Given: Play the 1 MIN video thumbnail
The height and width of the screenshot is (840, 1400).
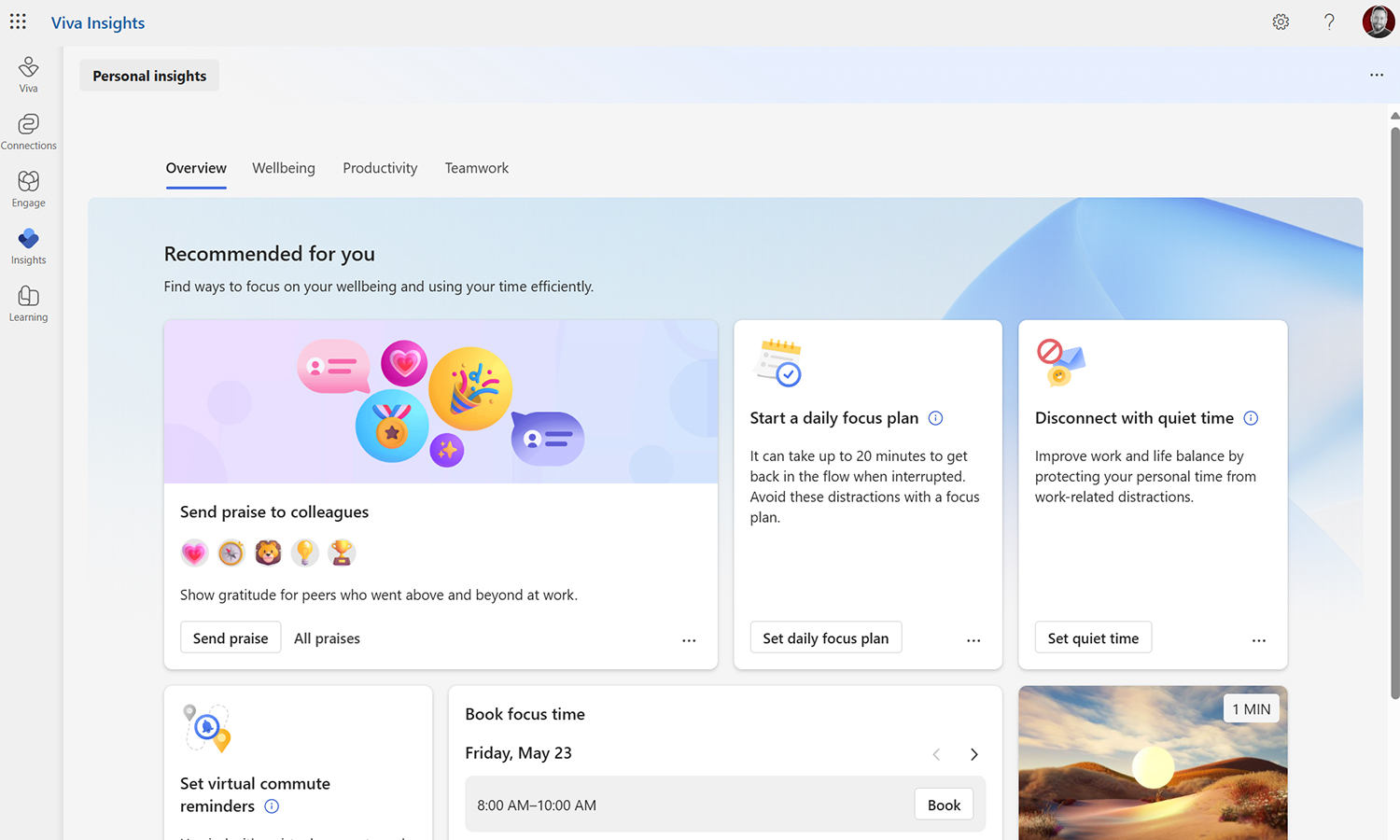Looking at the screenshot, I should [1153, 765].
